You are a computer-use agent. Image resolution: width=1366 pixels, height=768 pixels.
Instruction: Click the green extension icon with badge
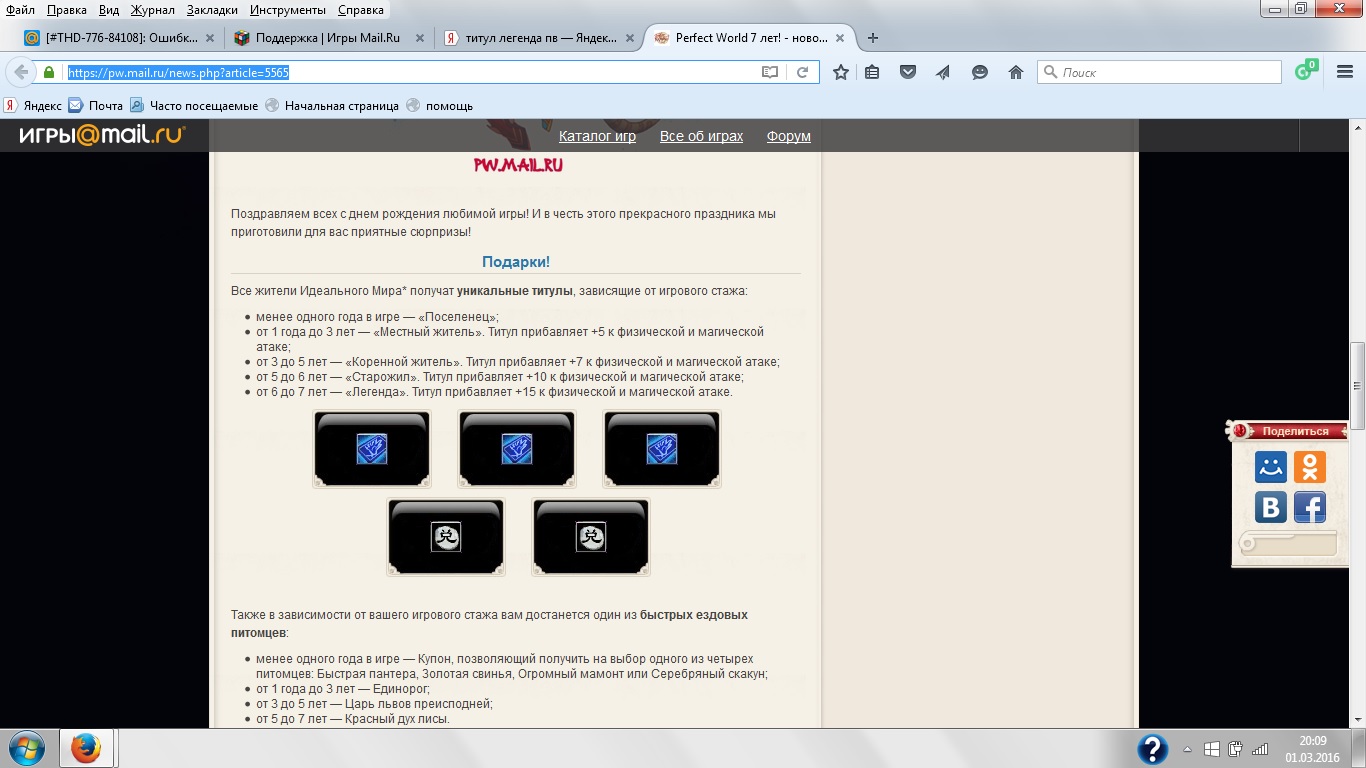click(1306, 70)
